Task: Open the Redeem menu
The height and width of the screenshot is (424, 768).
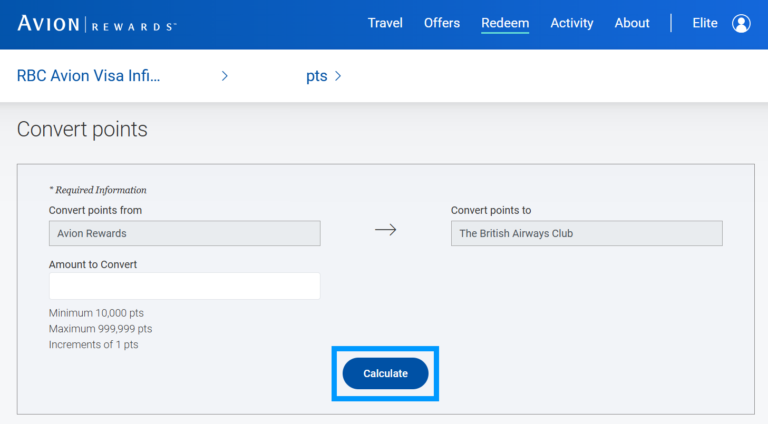Action: (505, 23)
